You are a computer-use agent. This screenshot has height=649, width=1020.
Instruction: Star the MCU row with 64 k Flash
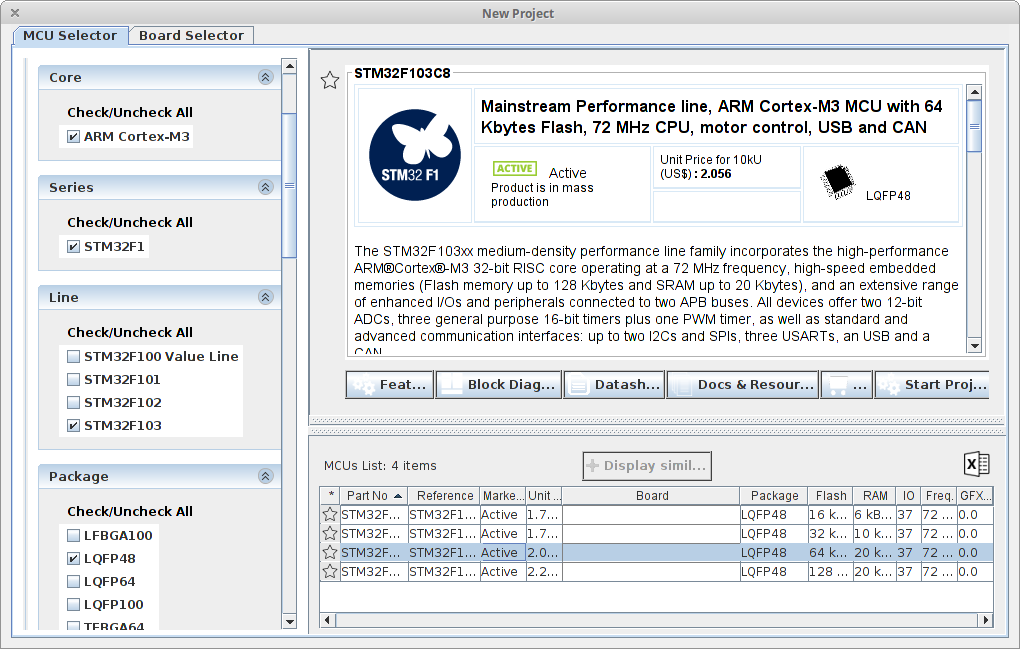330,552
